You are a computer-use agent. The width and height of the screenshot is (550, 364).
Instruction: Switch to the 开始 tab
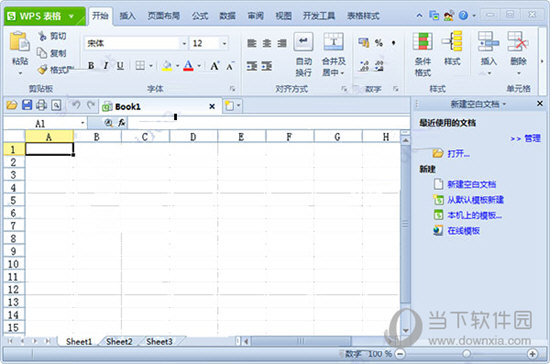point(100,16)
